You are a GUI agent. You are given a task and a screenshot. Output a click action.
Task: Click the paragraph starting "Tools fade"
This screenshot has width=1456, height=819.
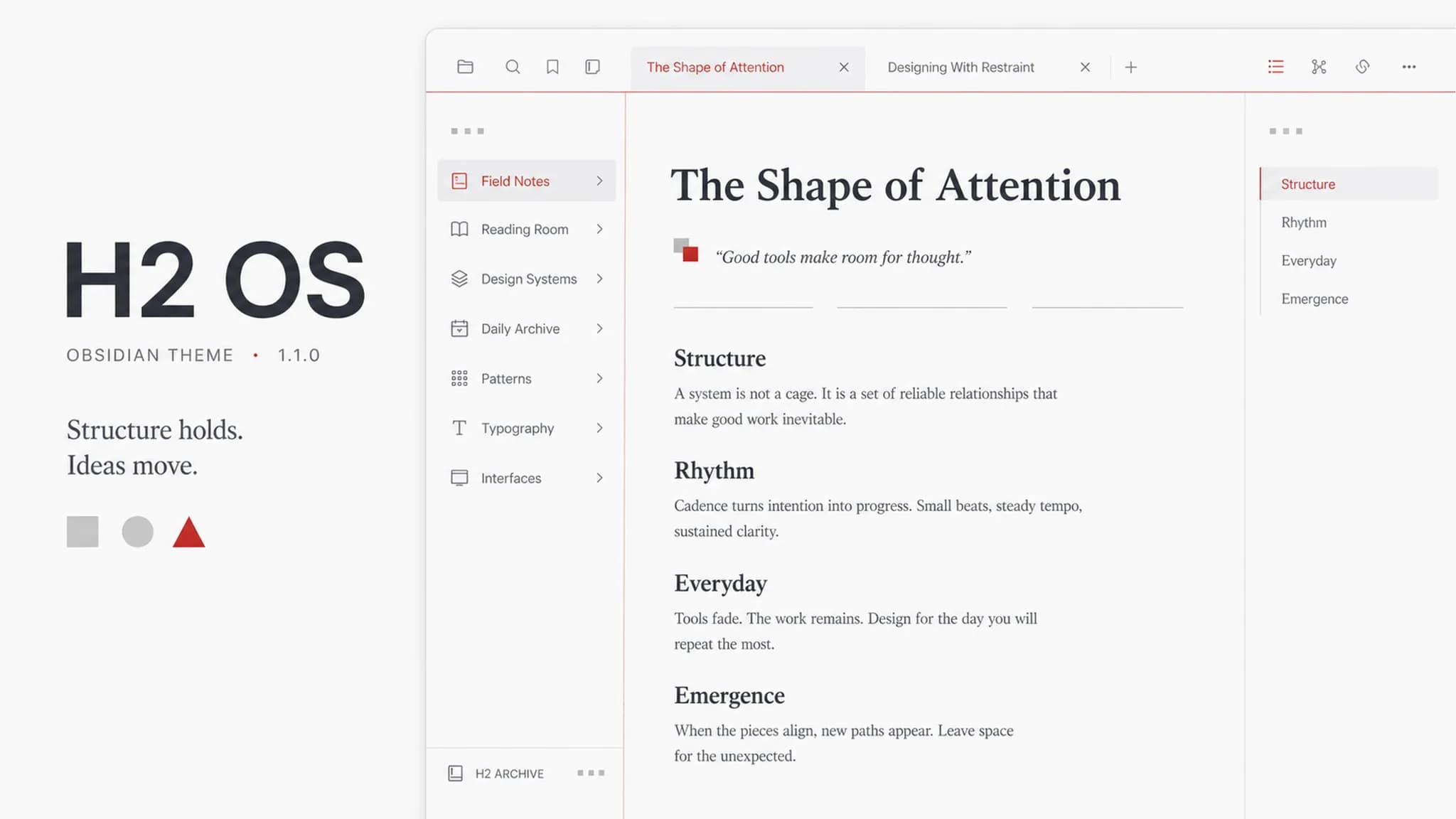point(856,631)
